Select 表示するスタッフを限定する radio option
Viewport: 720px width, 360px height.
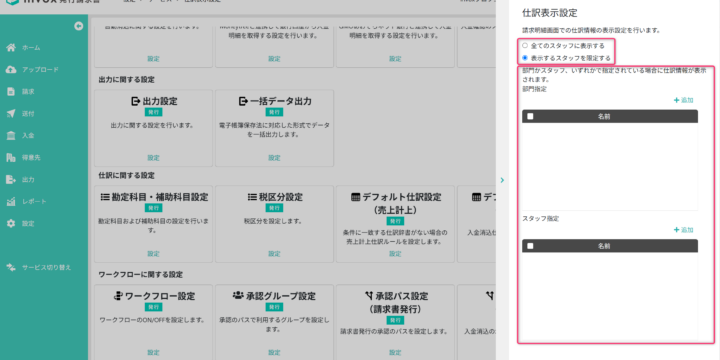point(525,58)
